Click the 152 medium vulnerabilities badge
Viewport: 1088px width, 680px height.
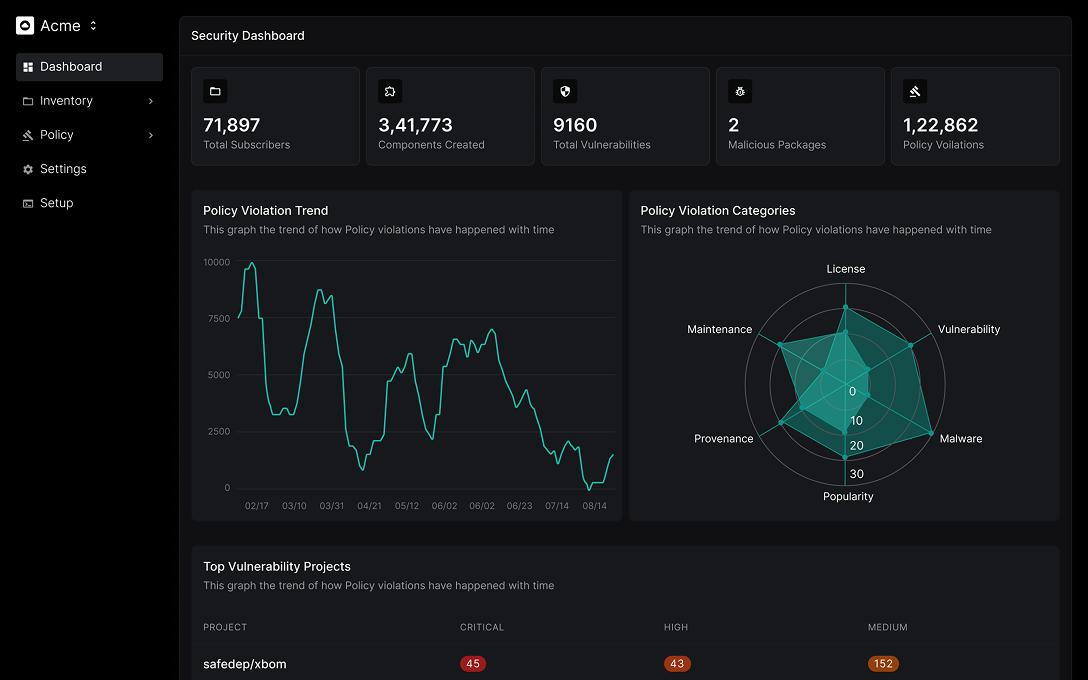883,663
